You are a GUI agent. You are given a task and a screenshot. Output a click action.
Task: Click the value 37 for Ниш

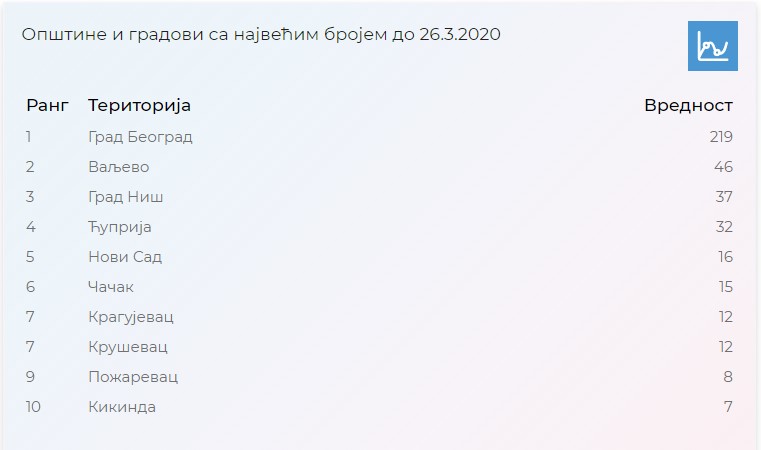coord(724,197)
